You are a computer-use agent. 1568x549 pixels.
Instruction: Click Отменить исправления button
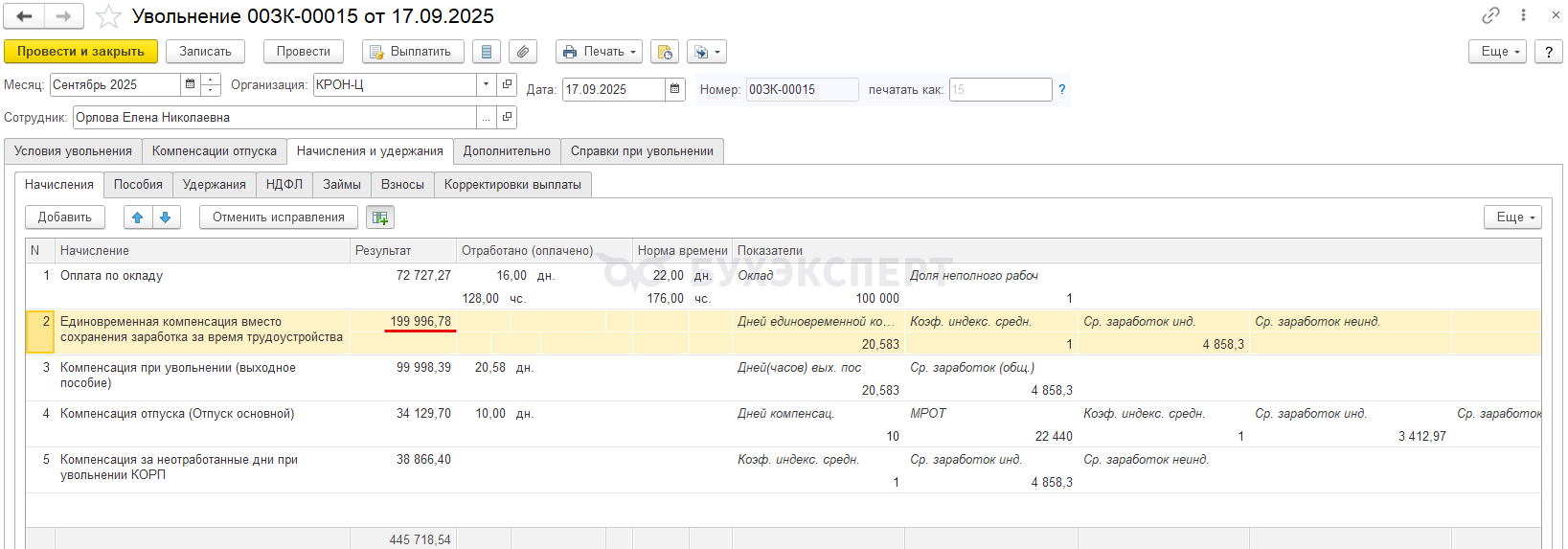[279, 217]
